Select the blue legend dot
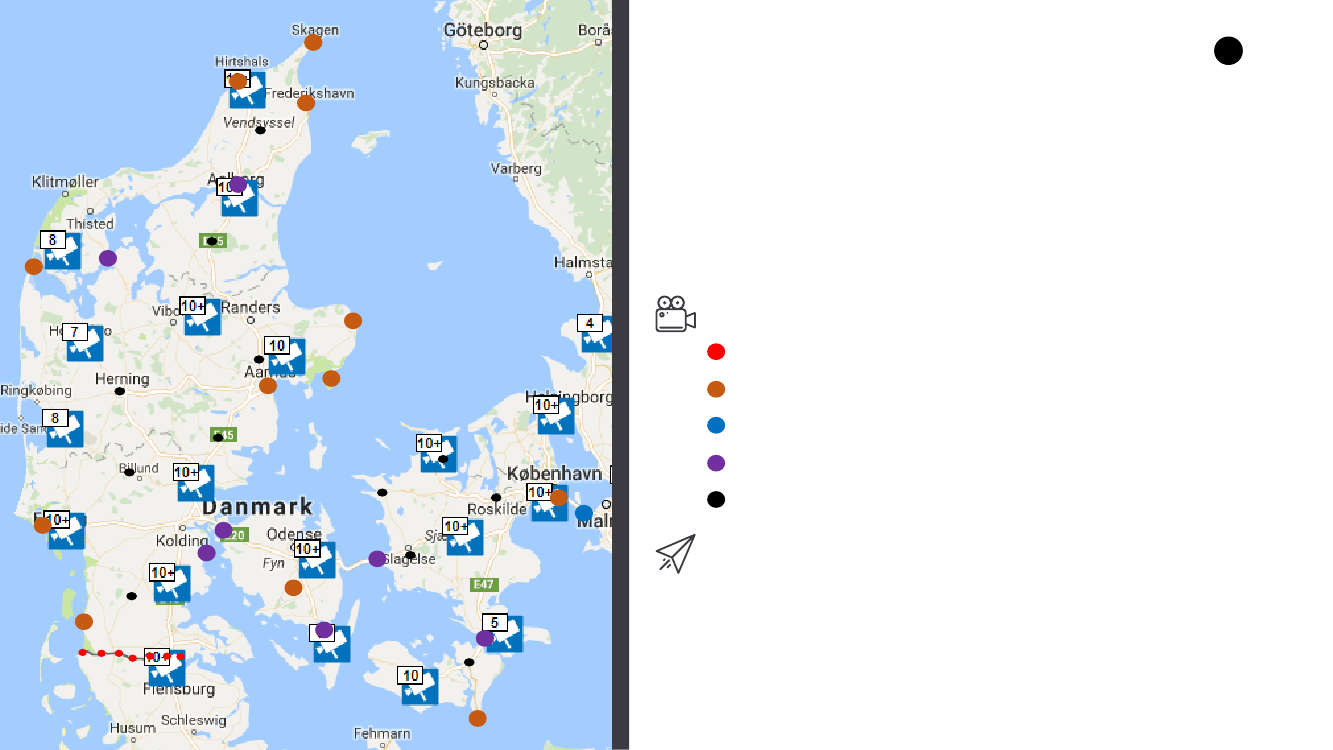1333x750 pixels. [x=715, y=425]
